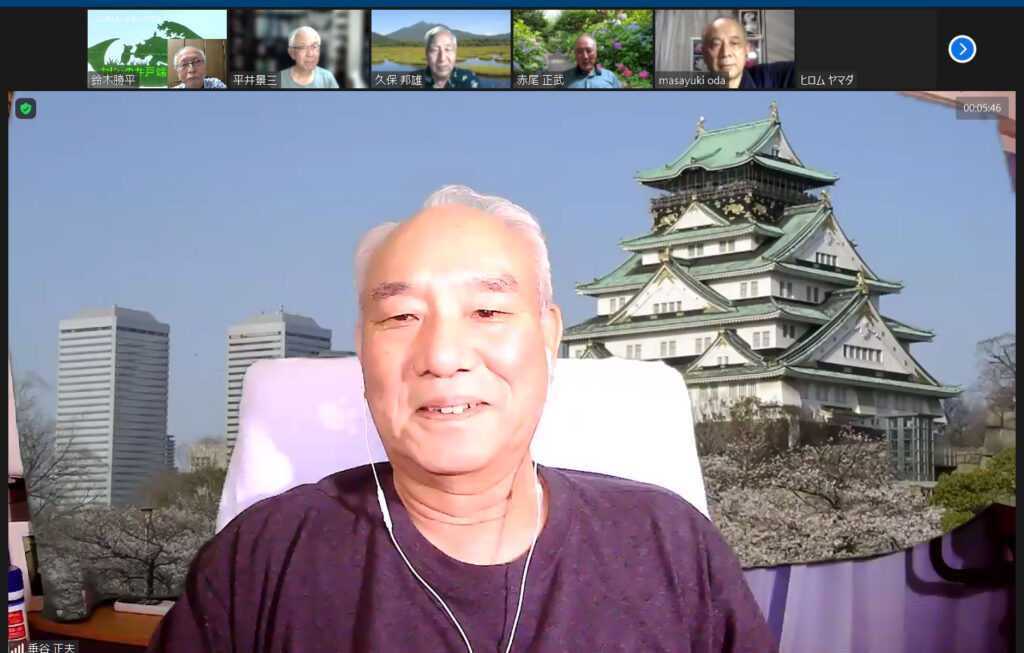Click the main speaker video view
This screenshot has width=1024, height=653.
510,380
